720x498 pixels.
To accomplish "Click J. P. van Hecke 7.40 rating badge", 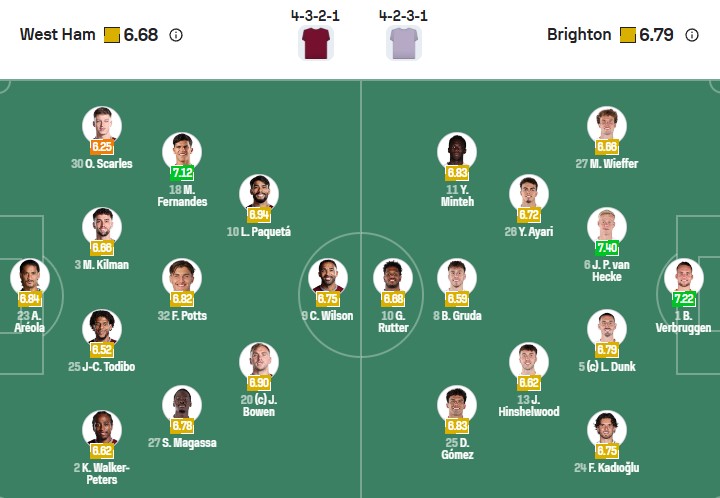I will tap(607, 247).
